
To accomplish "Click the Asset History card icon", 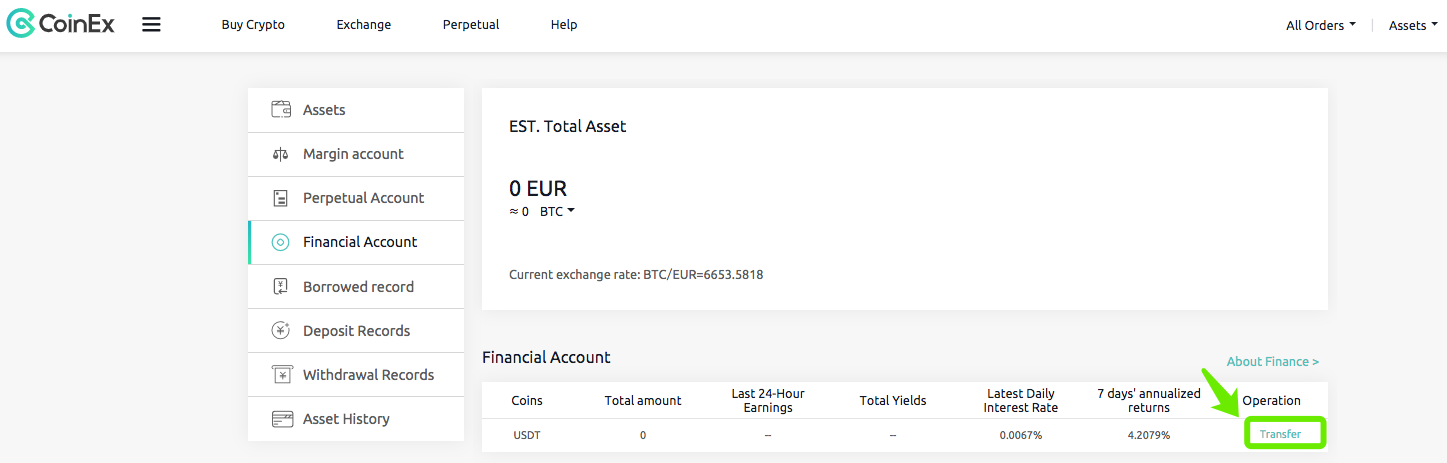I will 282,419.
